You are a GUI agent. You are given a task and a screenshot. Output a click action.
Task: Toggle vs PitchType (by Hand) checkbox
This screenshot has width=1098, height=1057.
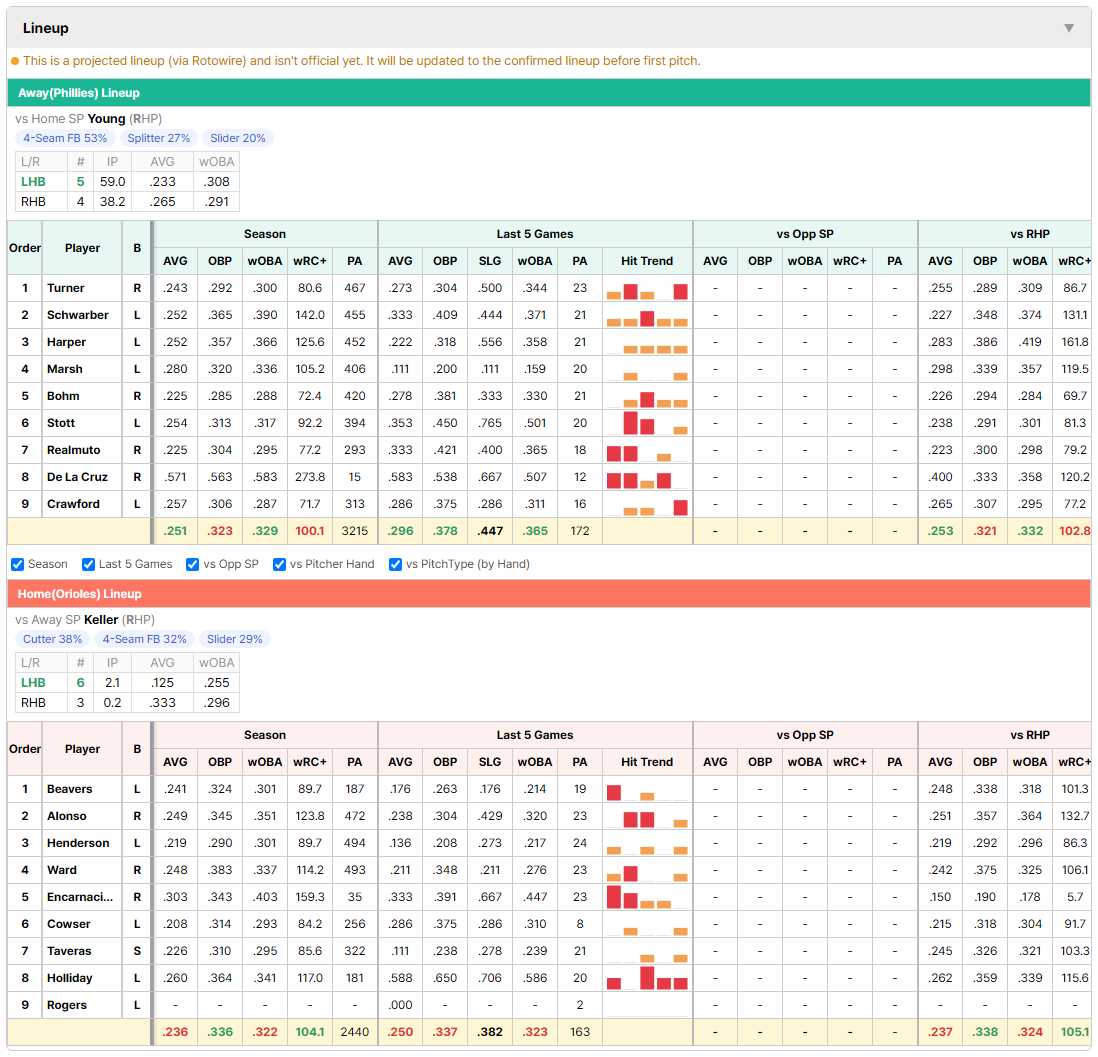396,565
